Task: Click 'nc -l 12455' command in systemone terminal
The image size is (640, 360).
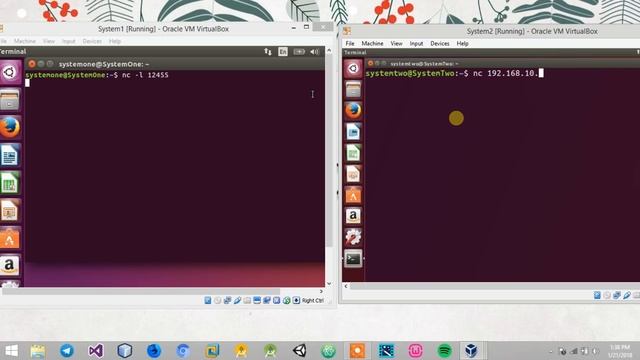Action: pyautogui.click(x=145, y=75)
